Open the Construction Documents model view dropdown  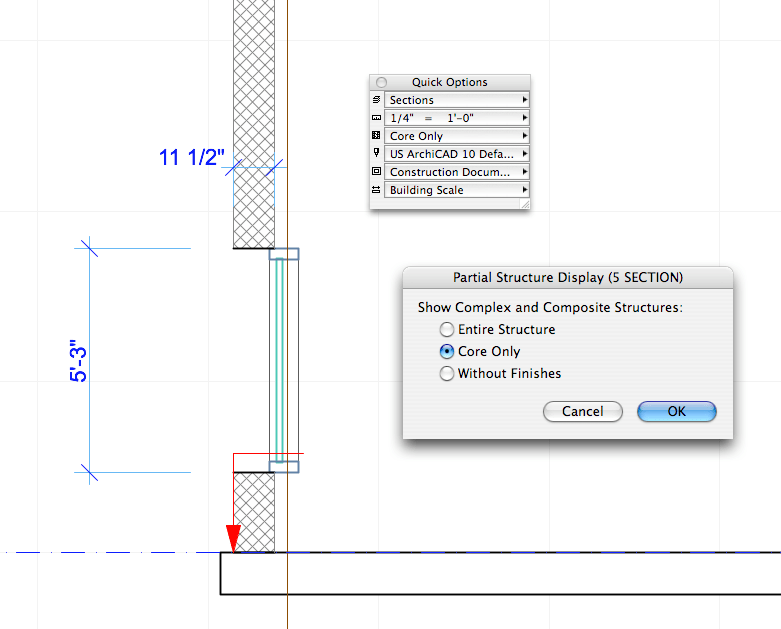click(456, 172)
